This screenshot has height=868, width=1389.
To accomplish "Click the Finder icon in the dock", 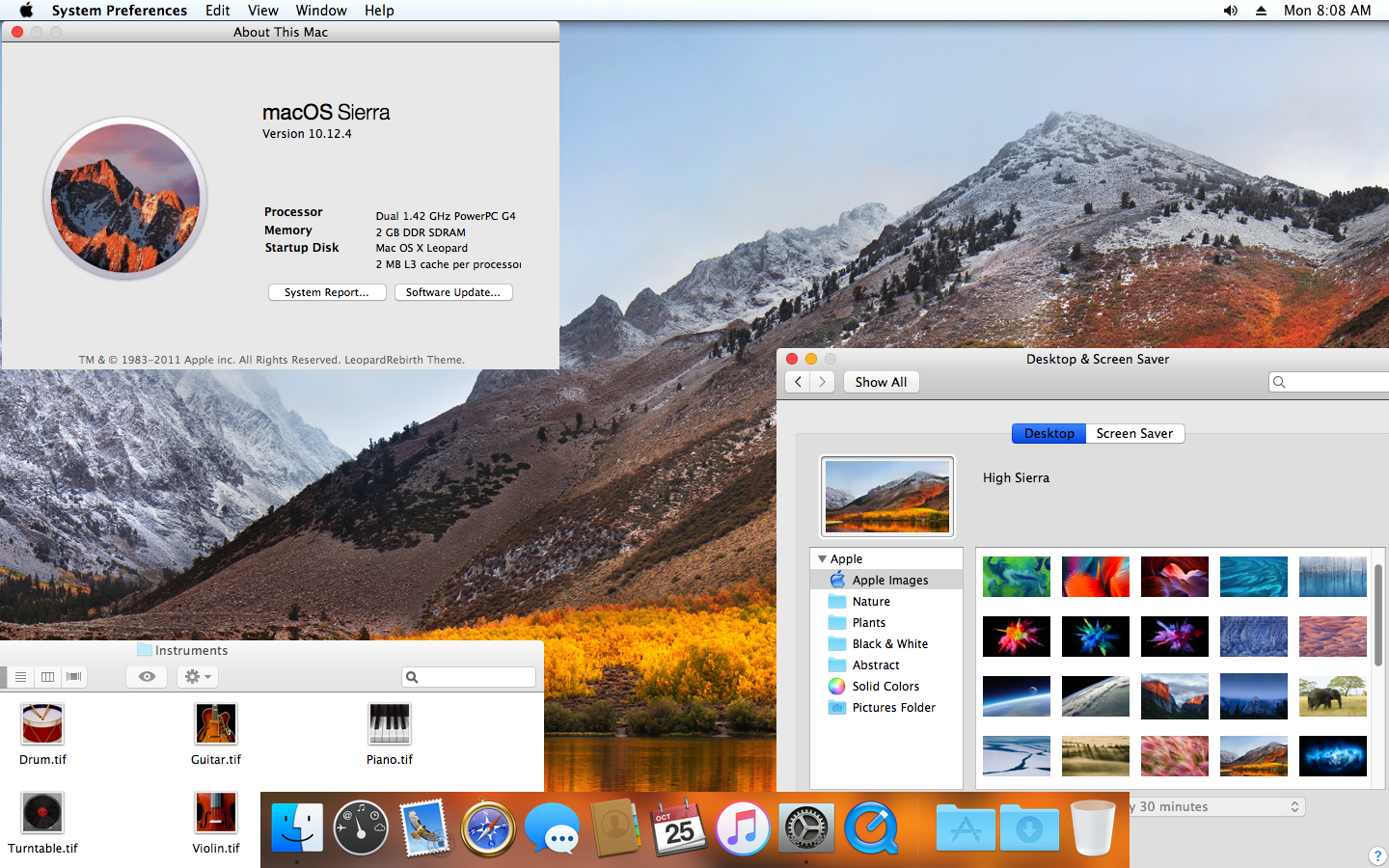I will (x=297, y=828).
